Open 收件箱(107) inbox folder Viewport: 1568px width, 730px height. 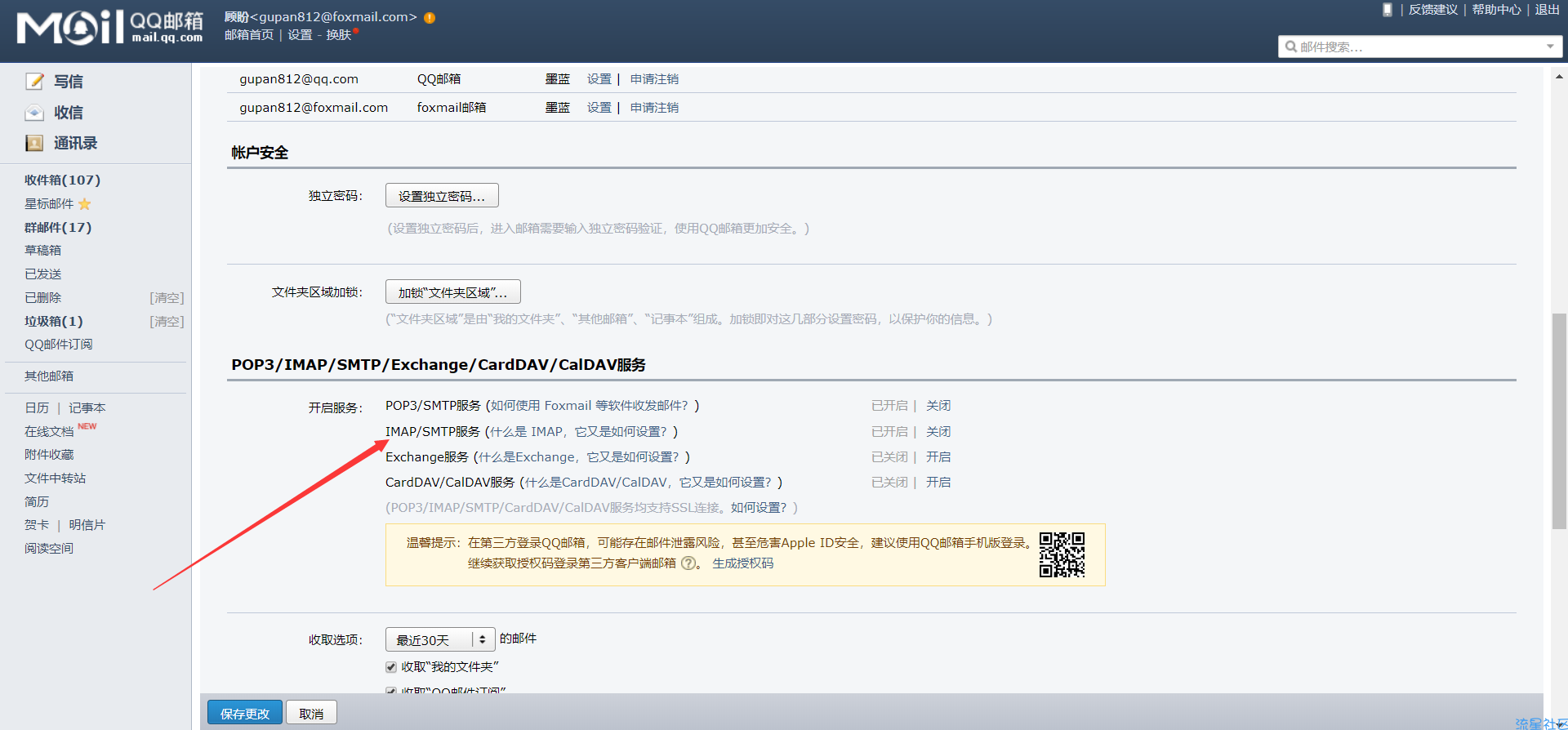point(63,180)
